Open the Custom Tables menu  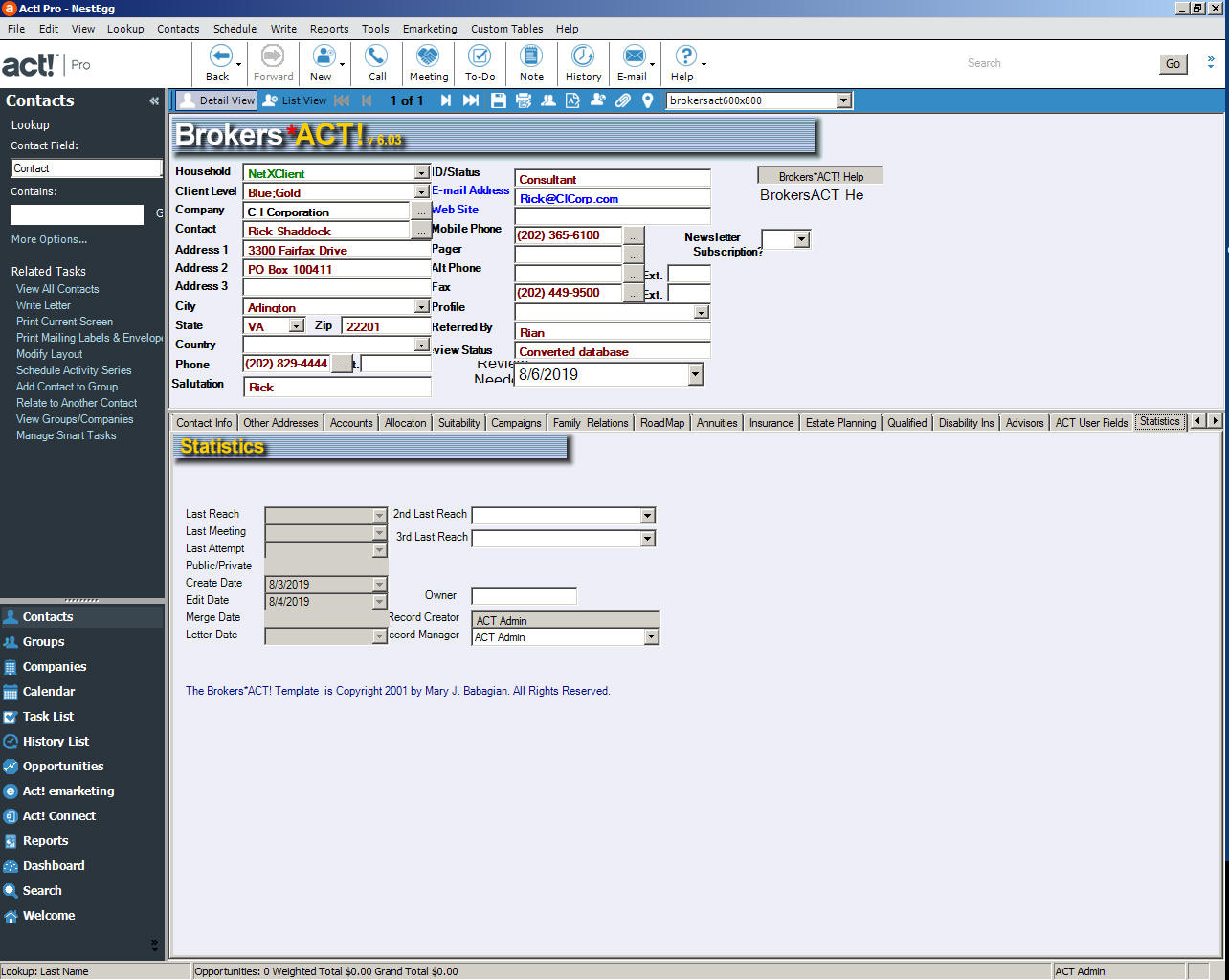506,29
